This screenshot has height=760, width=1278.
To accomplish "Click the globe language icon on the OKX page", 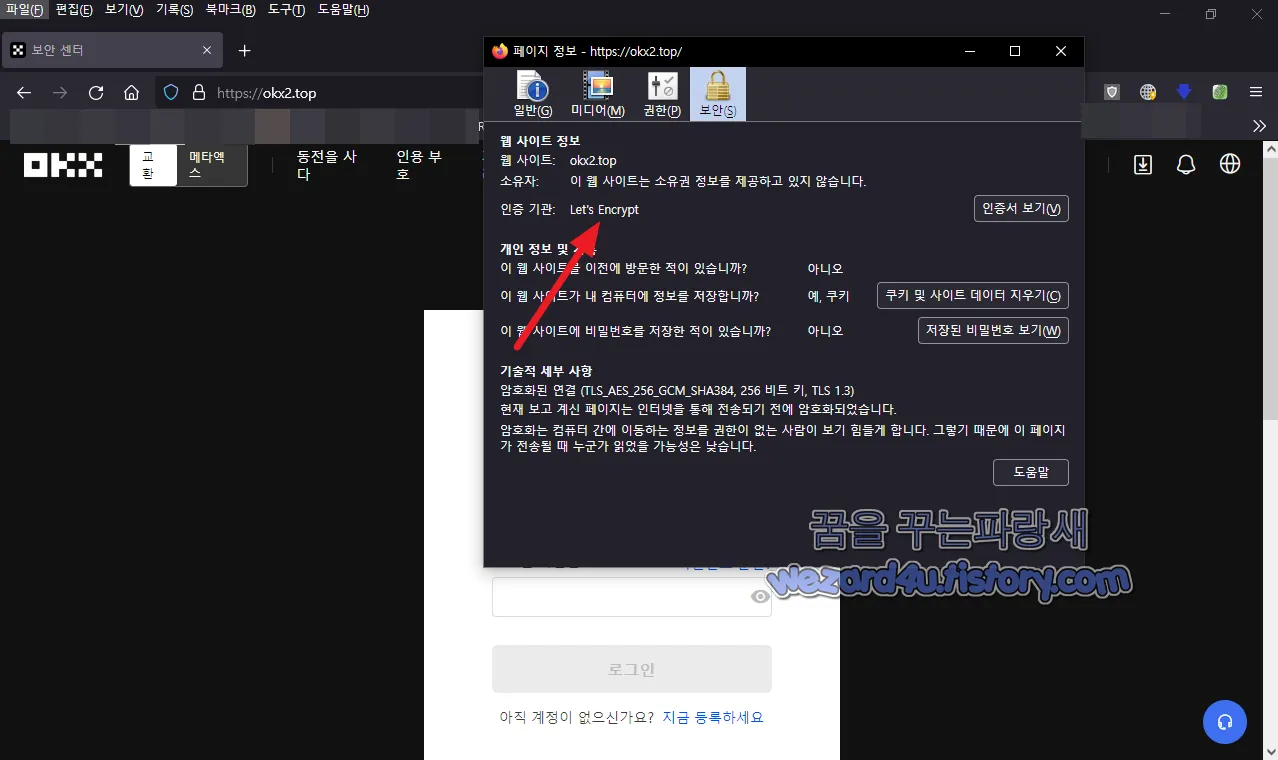I will click(x=1229, y=164).
